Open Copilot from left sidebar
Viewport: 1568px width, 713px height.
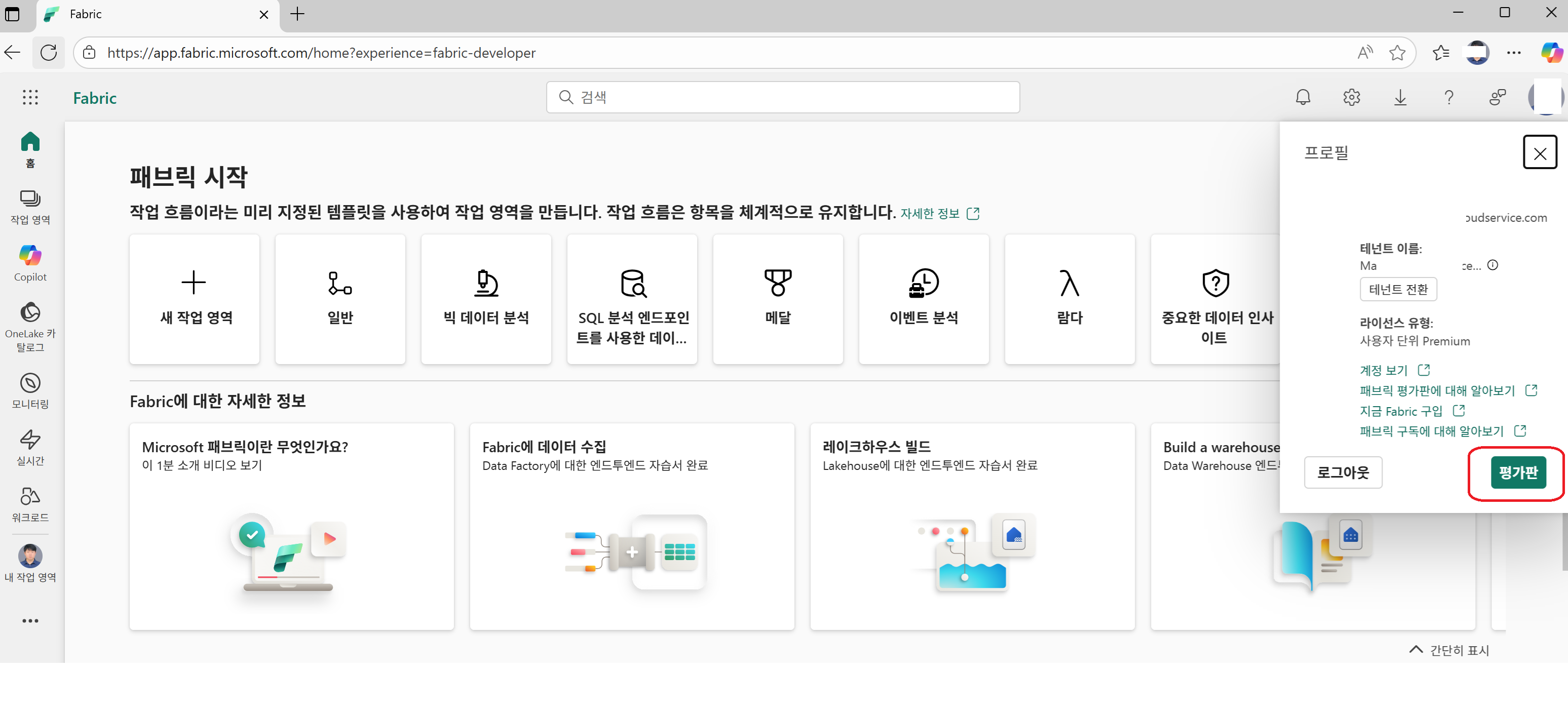point(30,263)
